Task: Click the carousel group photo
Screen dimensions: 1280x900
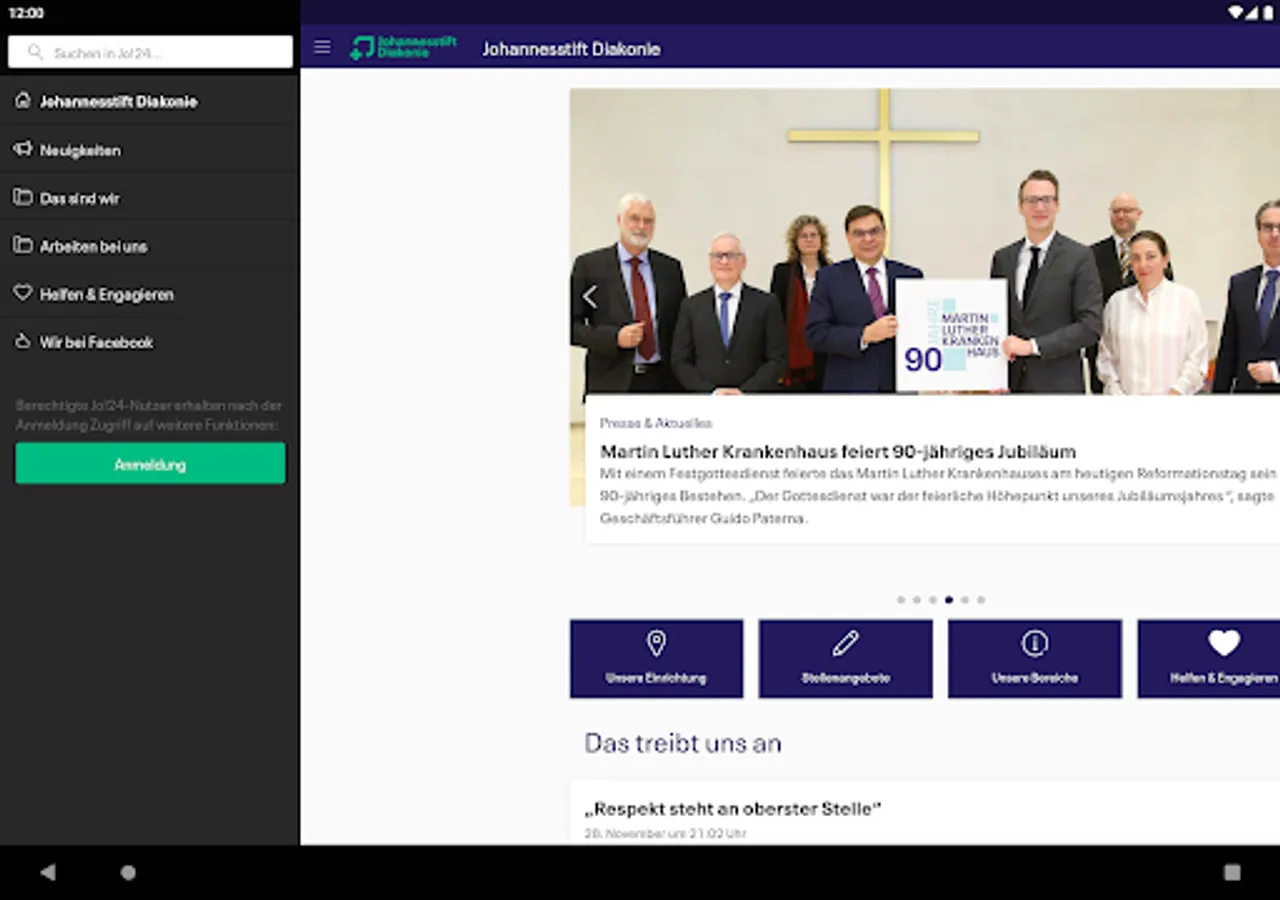Action: pos(925,241)
